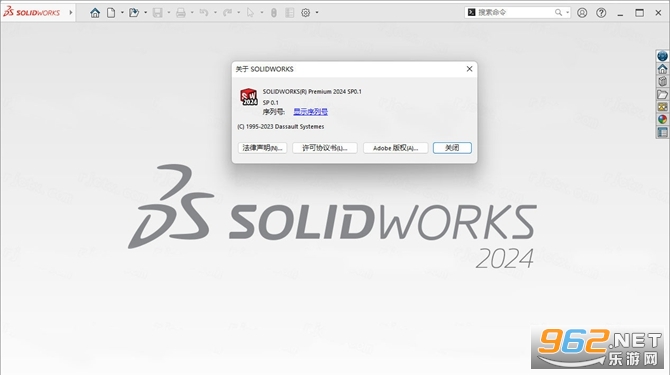The width and height of the screenshot is (670, 375).
Task: Open dropdown arrow next to New icon
Action: click(x=122, y=13)
